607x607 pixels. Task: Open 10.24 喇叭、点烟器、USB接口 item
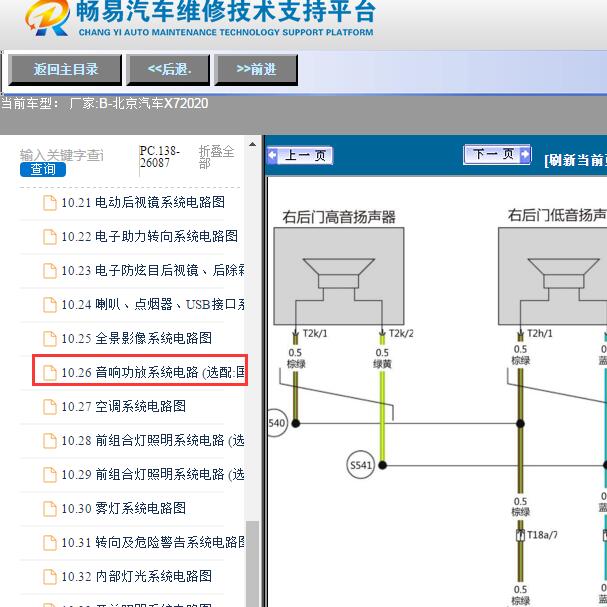click(x=153, y=304)
